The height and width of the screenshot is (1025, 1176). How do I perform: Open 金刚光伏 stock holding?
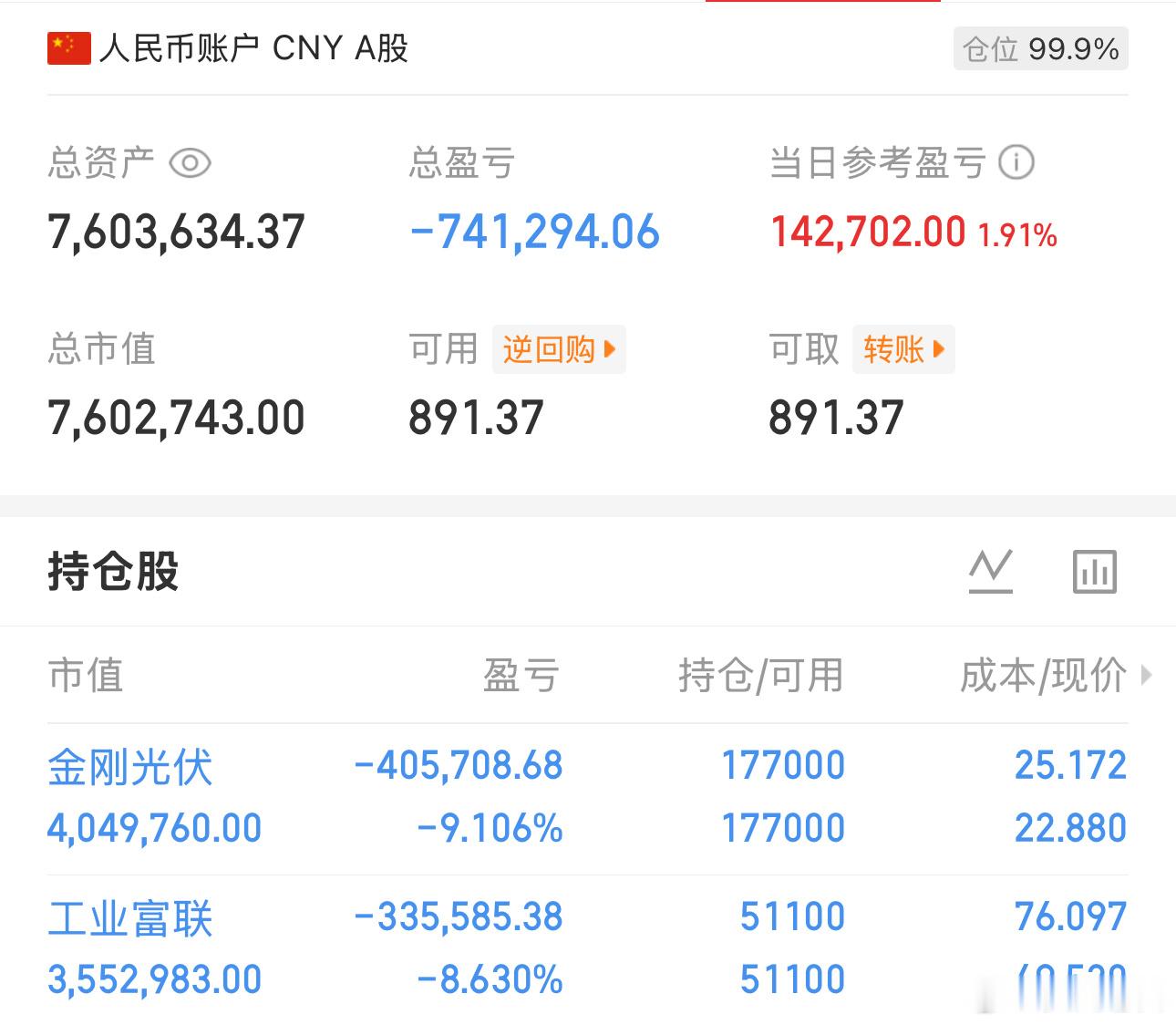click(130, 767)
